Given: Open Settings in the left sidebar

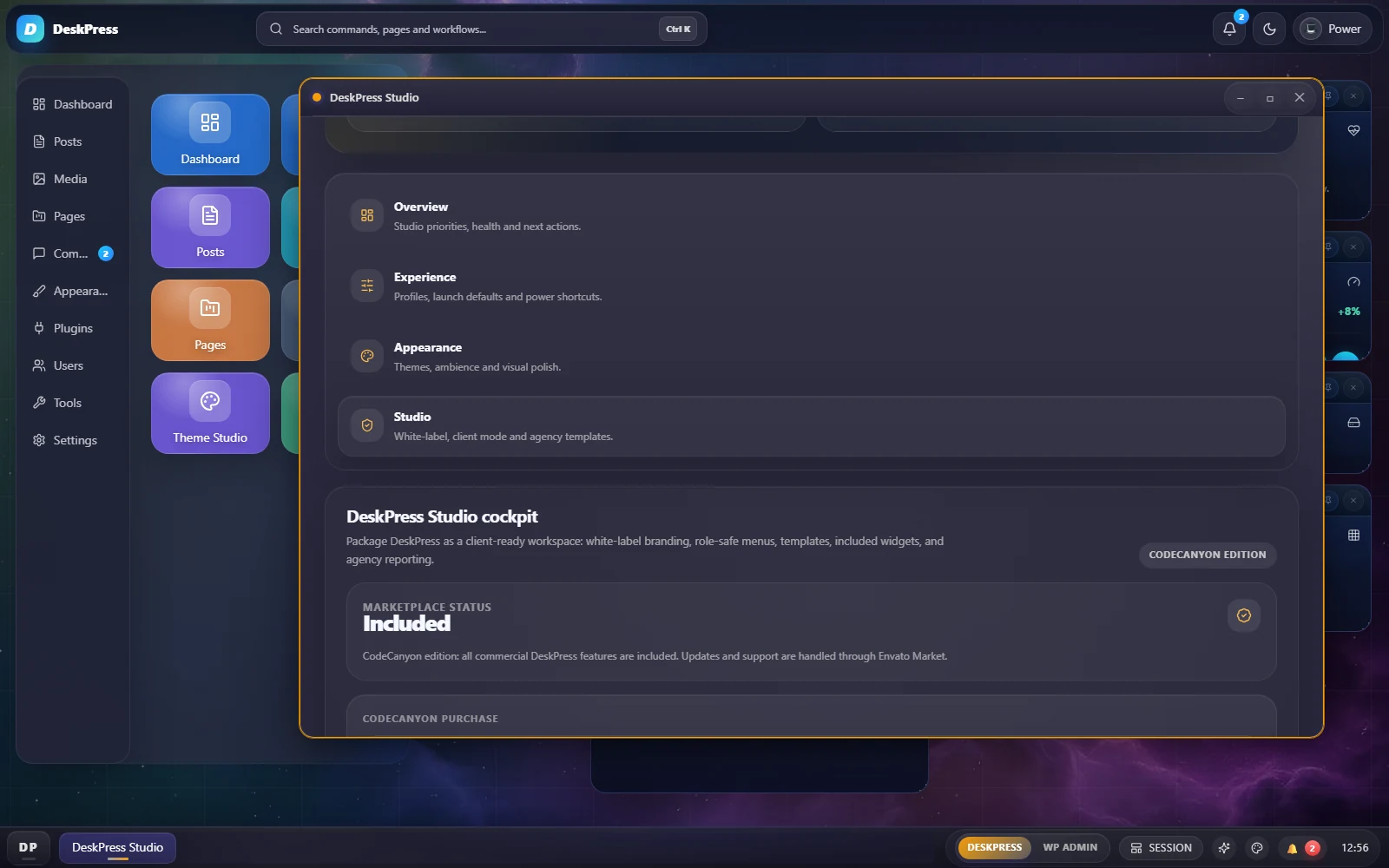Looking at the screenshot, I should [73, 440].
